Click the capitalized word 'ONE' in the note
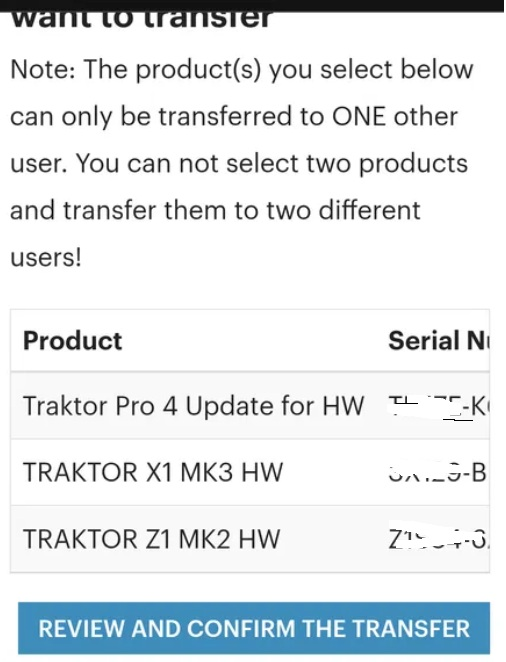The image size is (506, 662). pos(359,116)
